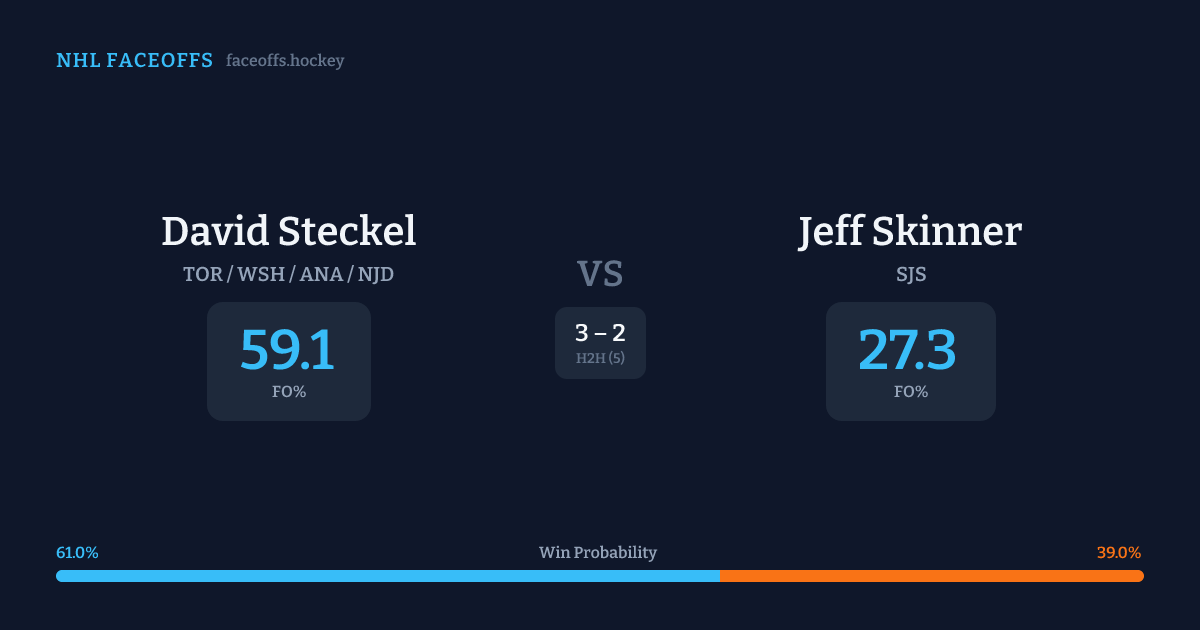Viewport: 1200px width, 630px height.
Task: Open the faceoffs.hockey link
Action: [285, 61]
